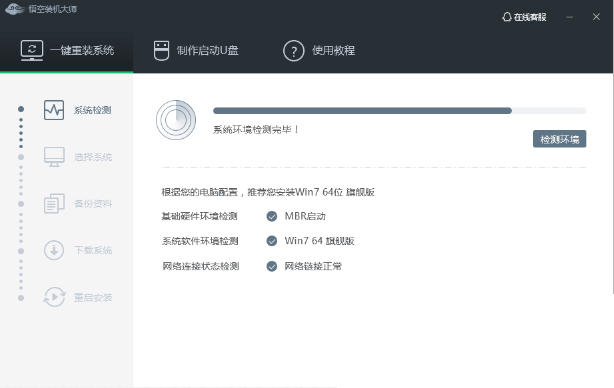
Task: Click the checkmark beside 网络链接正常
Action: pos(272,266)
